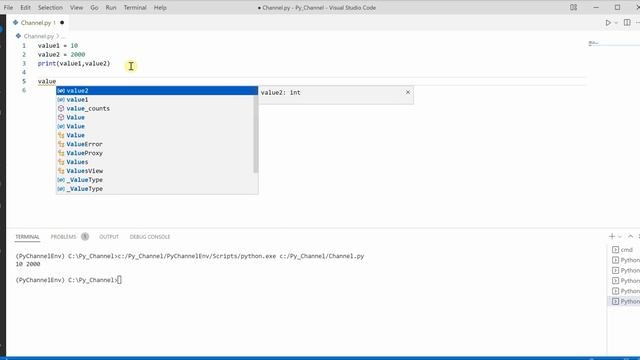
Task: Open terminal launch profile dropdown
Action: coord(620,237)
